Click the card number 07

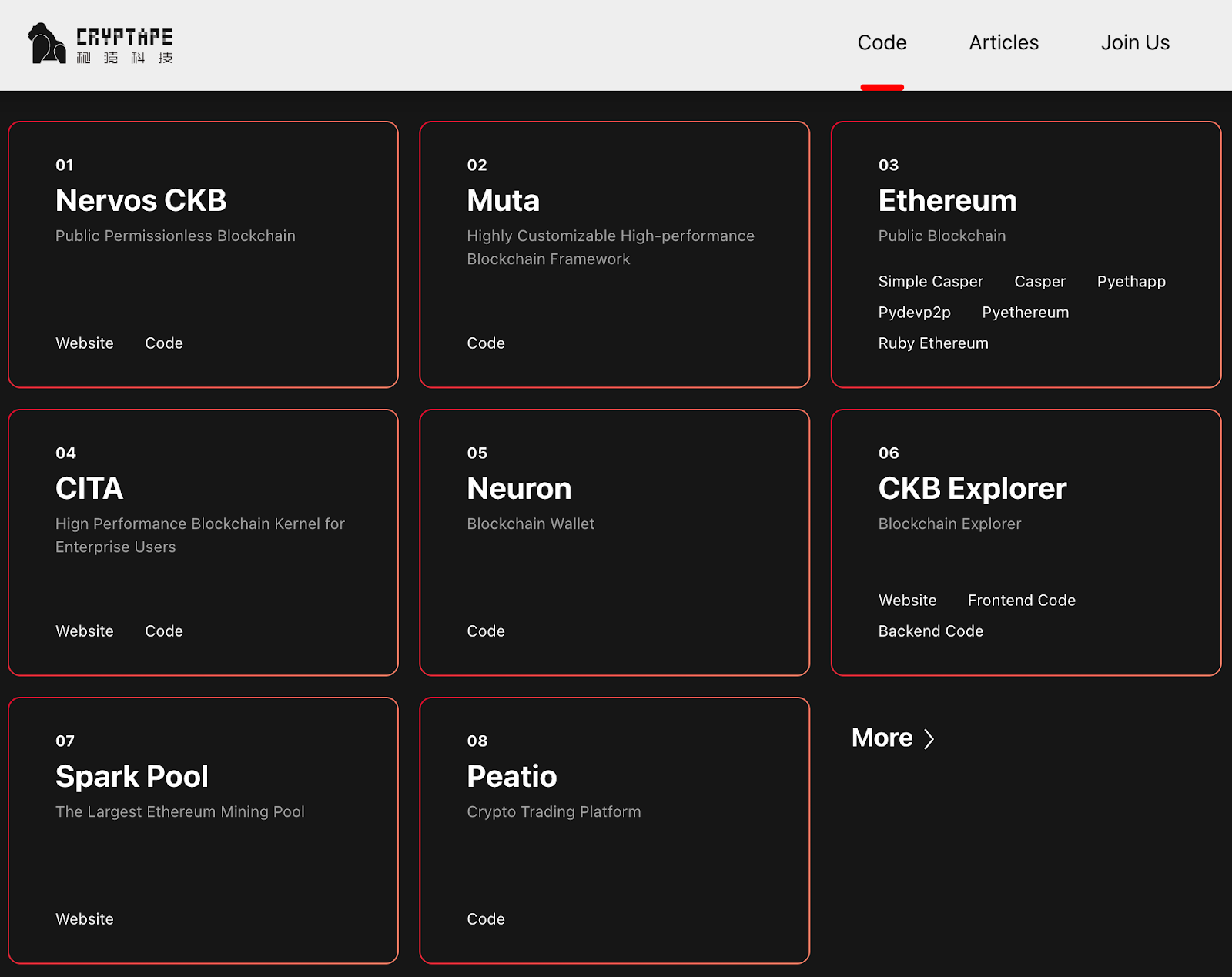point(65,741)
